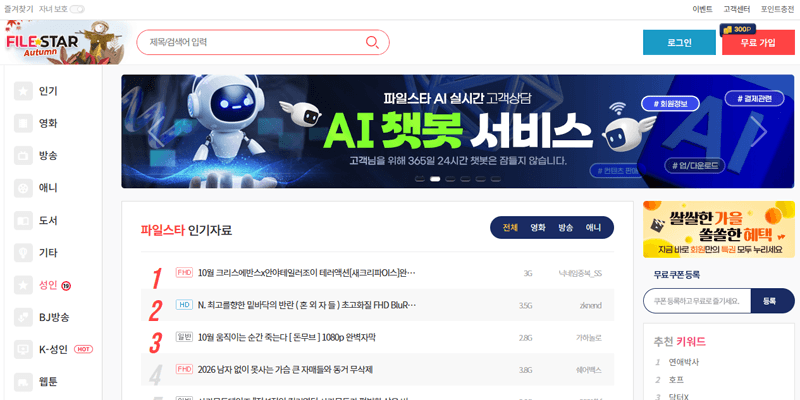
Task: Click the 즐겨찾기 link
Action: coord(19,9)
